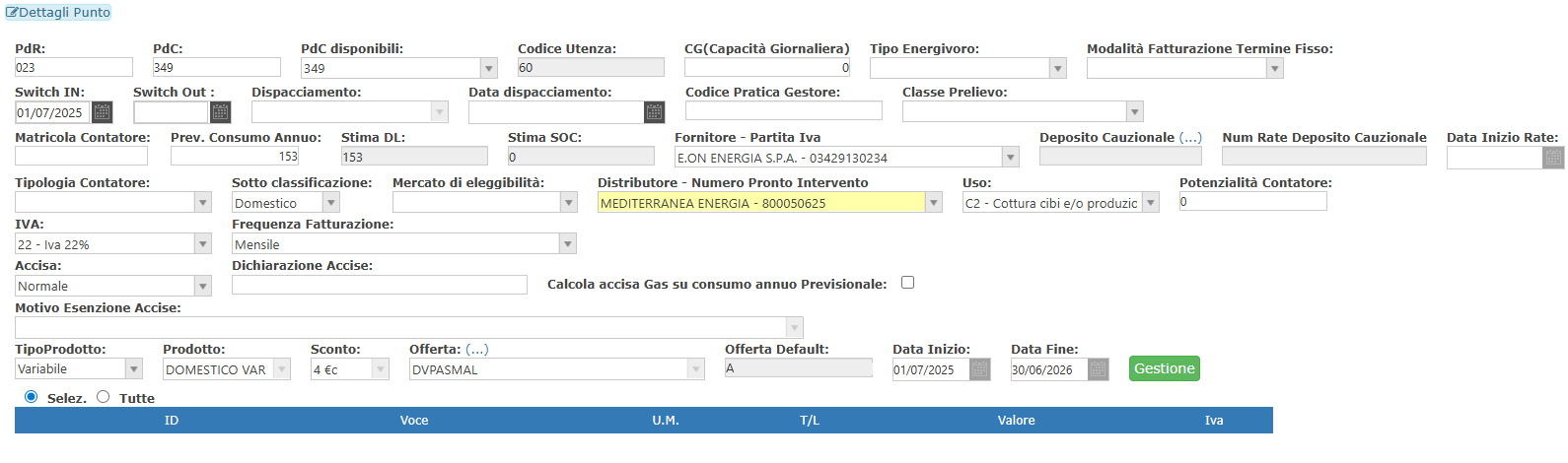The image size is (1568, 463).
Task: Click the Valore column header
Action: (x=1017, y=420)
